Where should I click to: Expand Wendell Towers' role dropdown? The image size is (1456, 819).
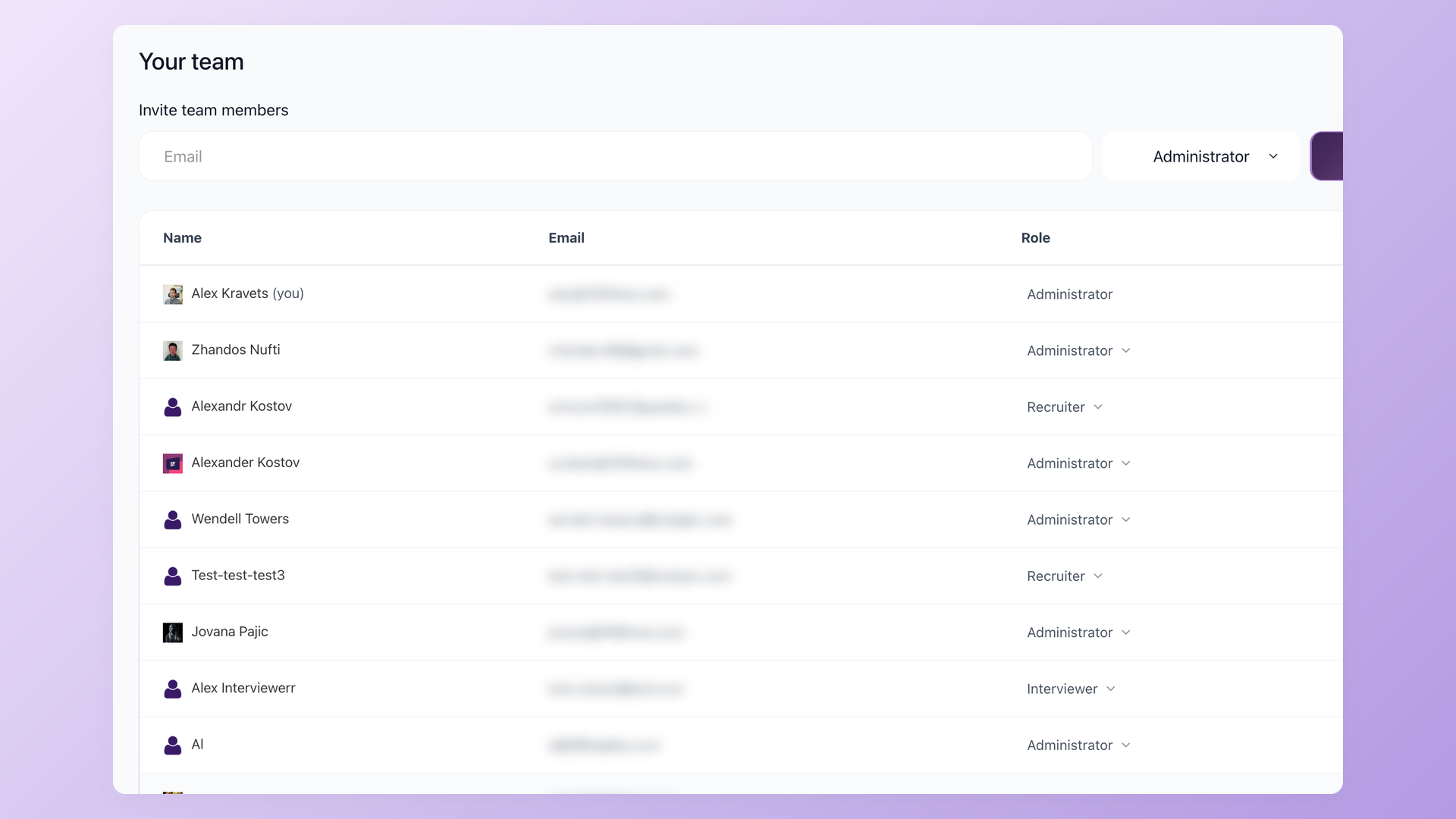click(1078, 519)
